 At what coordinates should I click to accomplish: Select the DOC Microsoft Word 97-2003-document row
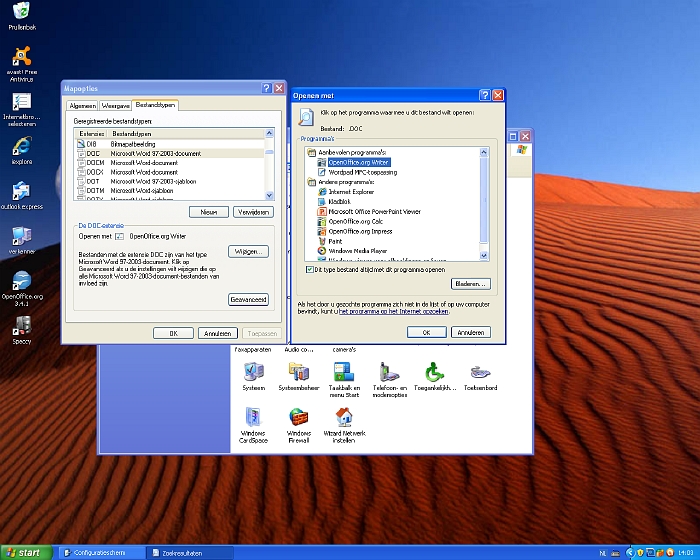(170, 154)
